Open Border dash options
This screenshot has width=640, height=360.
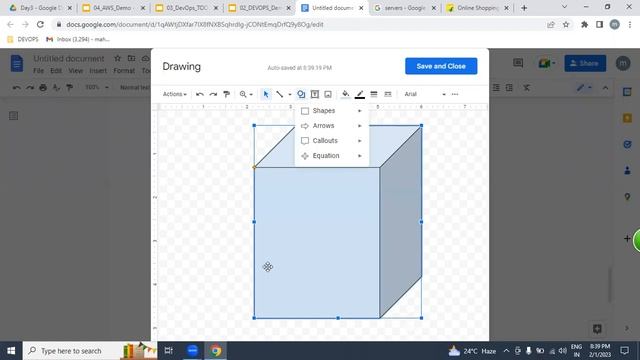coord(388,94)
